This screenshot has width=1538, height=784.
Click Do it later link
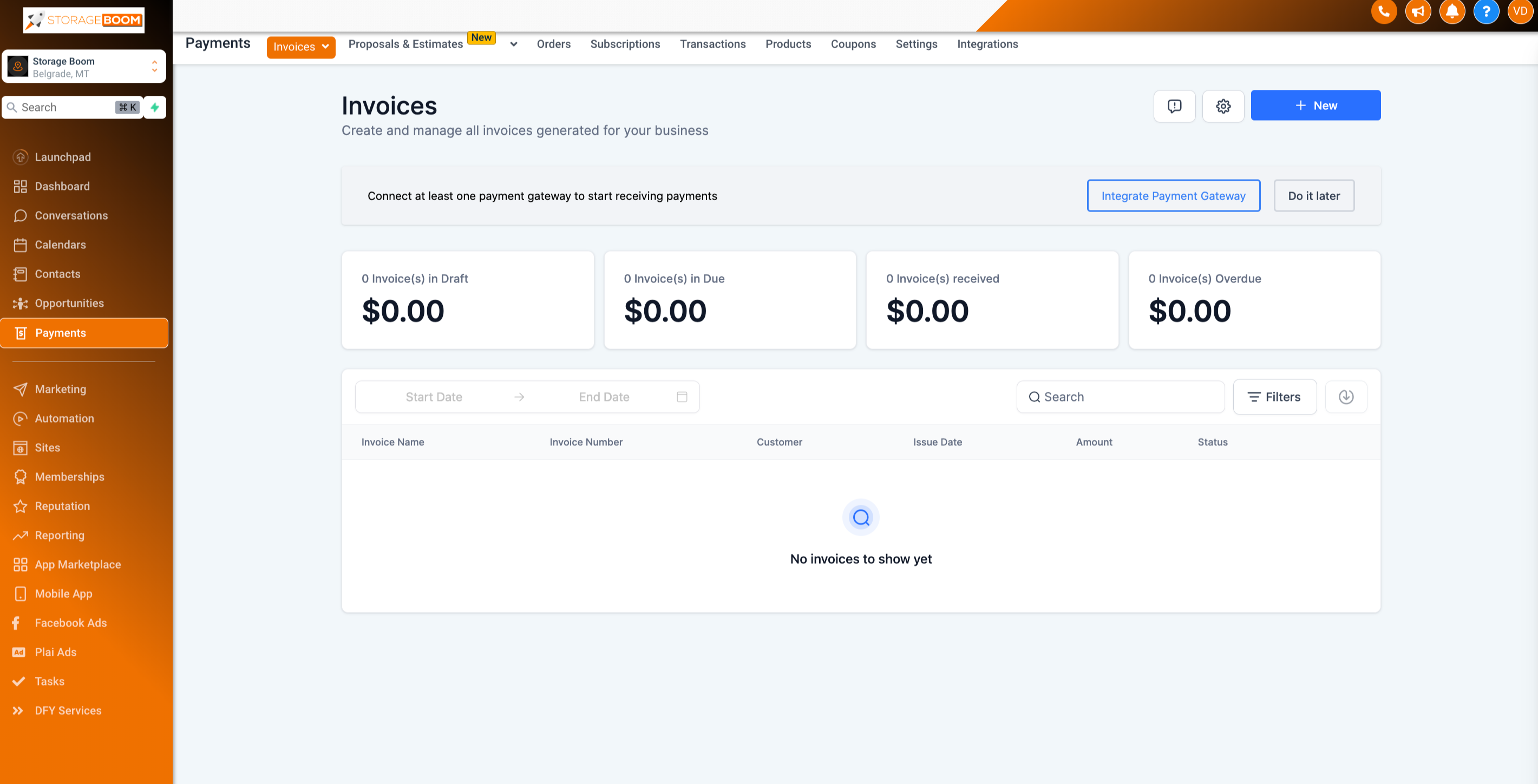(x=1313, y=195)
